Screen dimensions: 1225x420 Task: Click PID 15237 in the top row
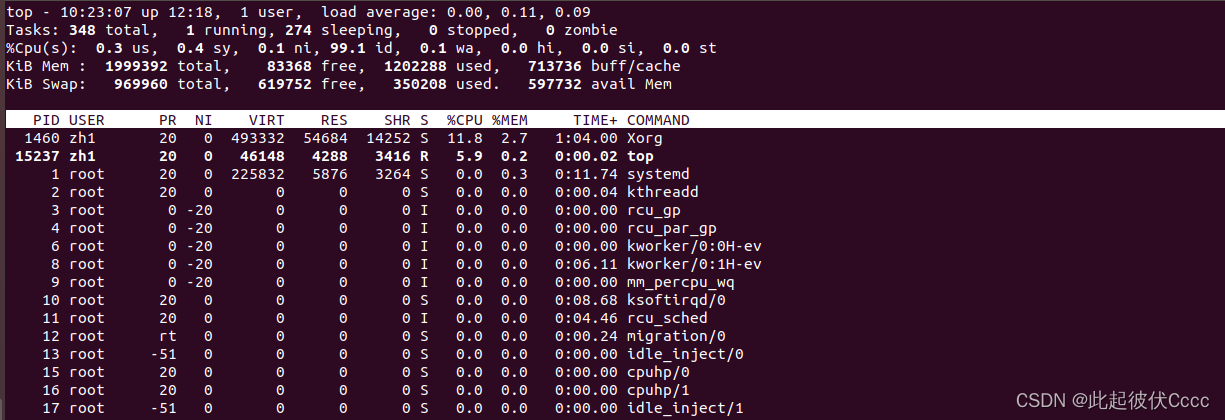tap(38, 156)
